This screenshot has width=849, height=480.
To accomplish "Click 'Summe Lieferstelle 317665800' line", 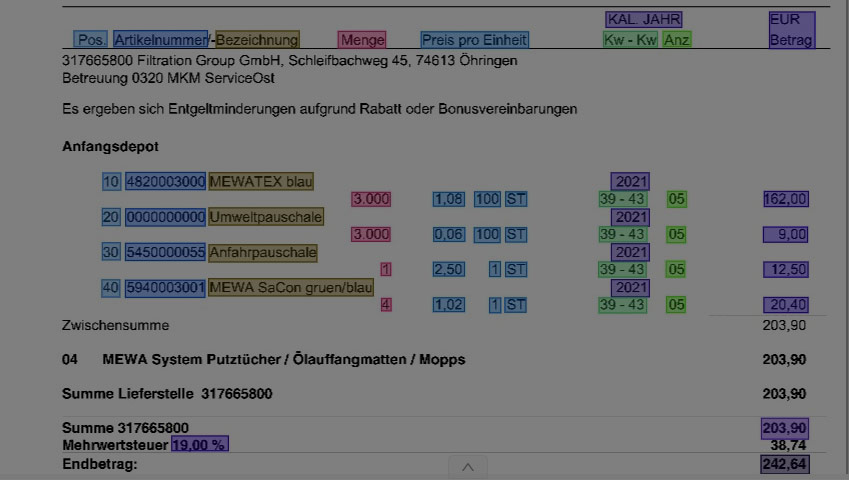I will 167,393.
